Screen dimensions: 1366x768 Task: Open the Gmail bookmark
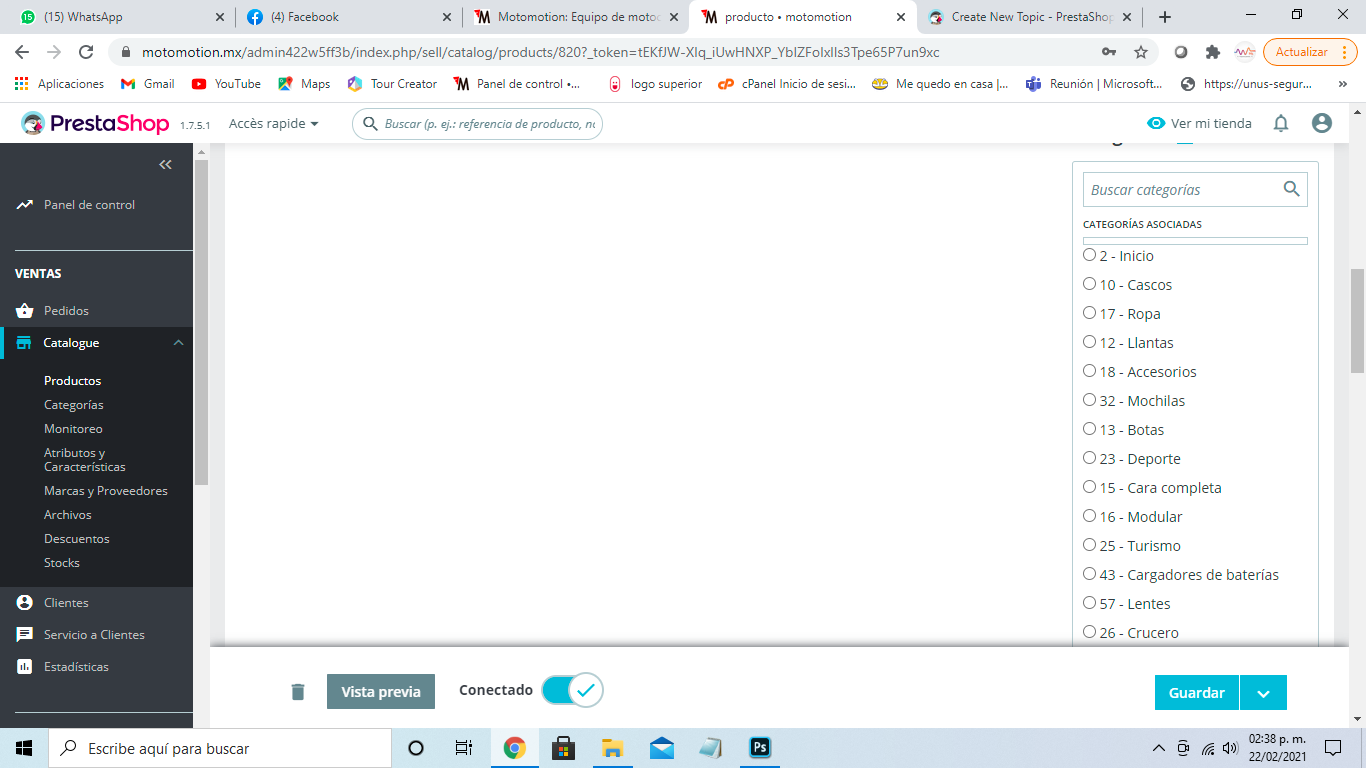[x=147, y=84]
